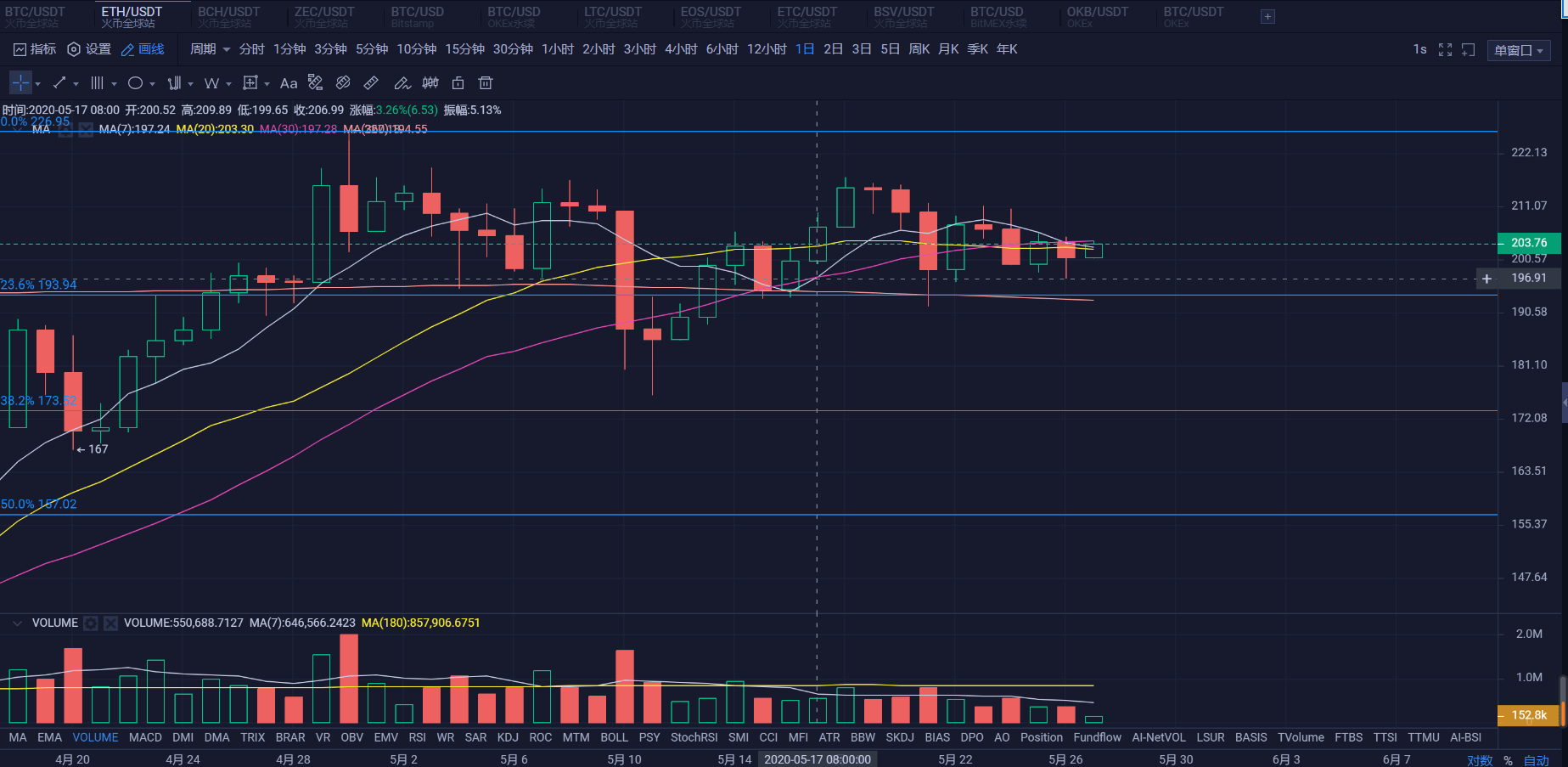1568x767 pixels.
Task: Click the 2020-05-17 08:00:00 time marker
Action: pyautogui.click(x=818, y=759)
